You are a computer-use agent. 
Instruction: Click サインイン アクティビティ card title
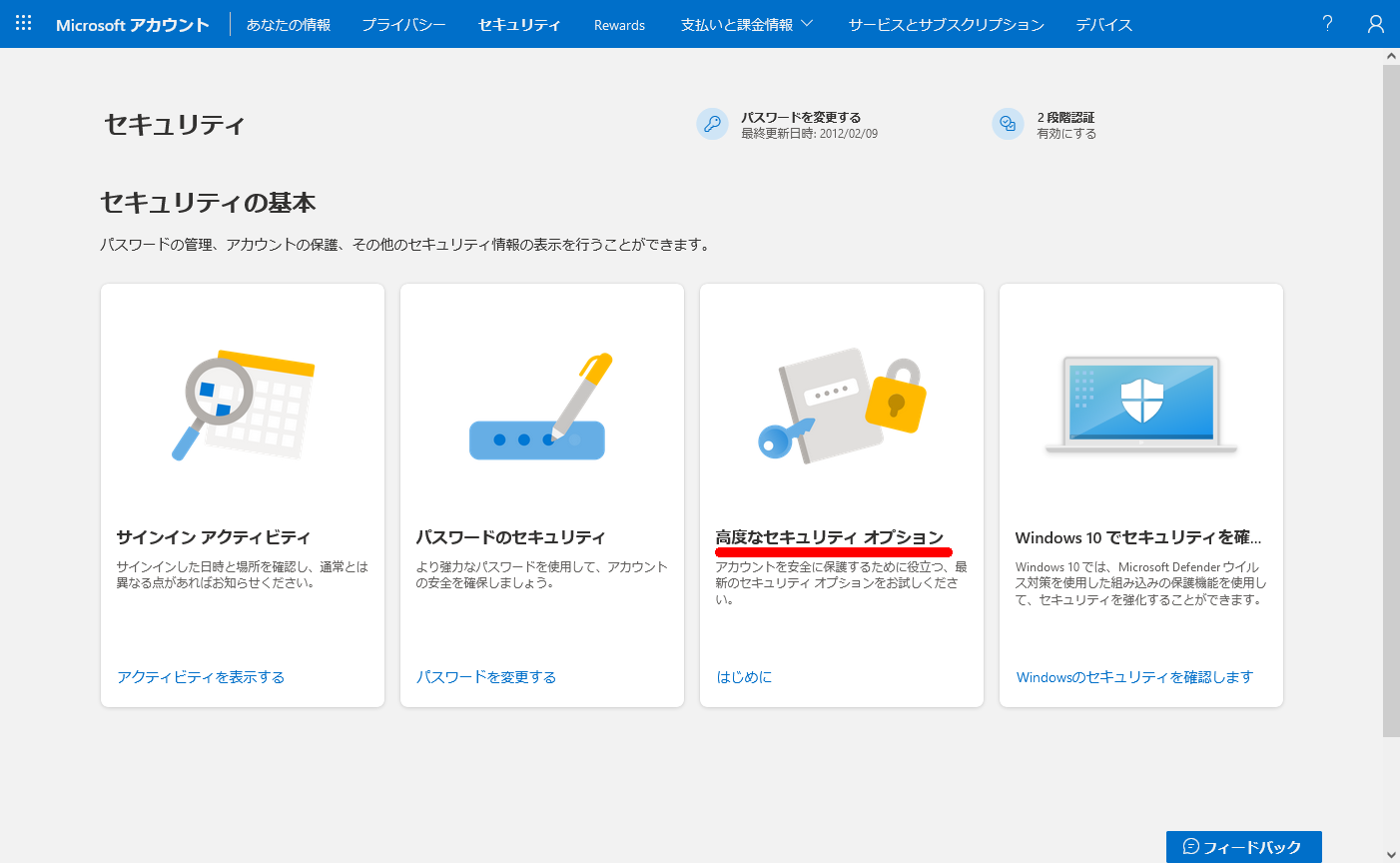tap(214, 537)
